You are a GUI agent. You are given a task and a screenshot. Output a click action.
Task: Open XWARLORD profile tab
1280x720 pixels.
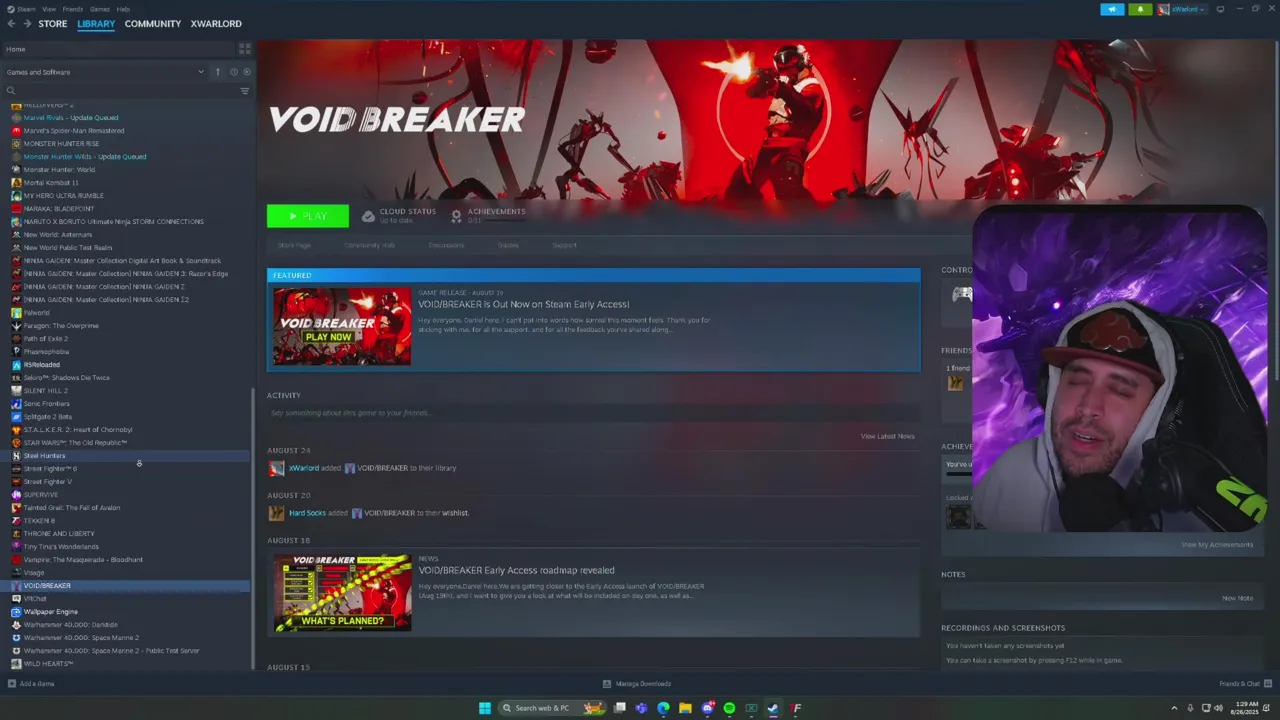click(216, 23)
